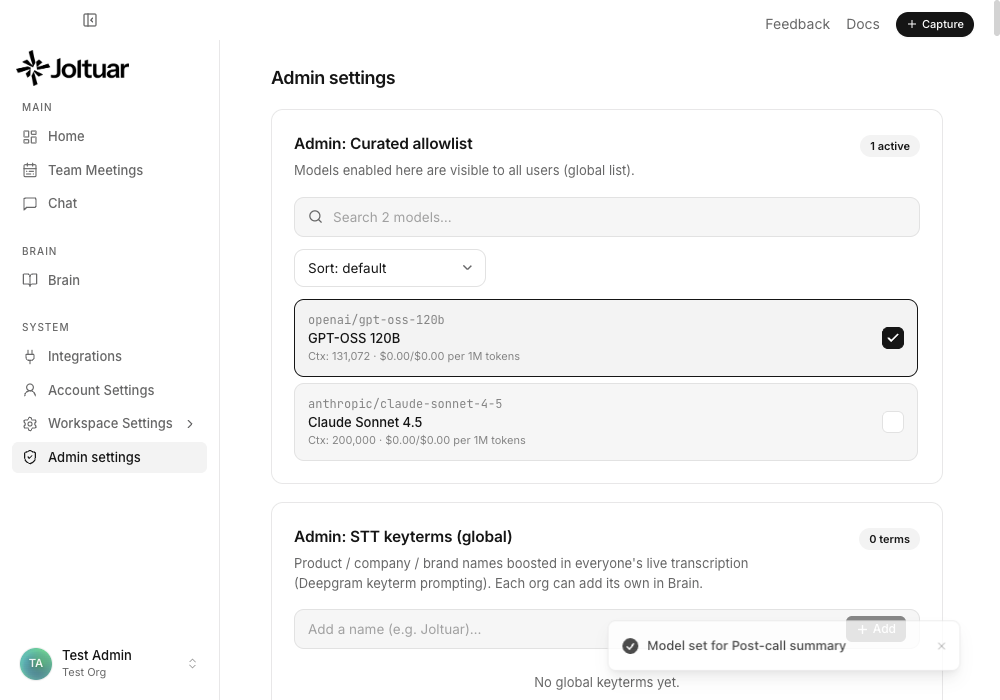The height and width of the screenshot is (700, 1000).
Task: Open the Test Admin account switcher
Action: click(109, 664)
